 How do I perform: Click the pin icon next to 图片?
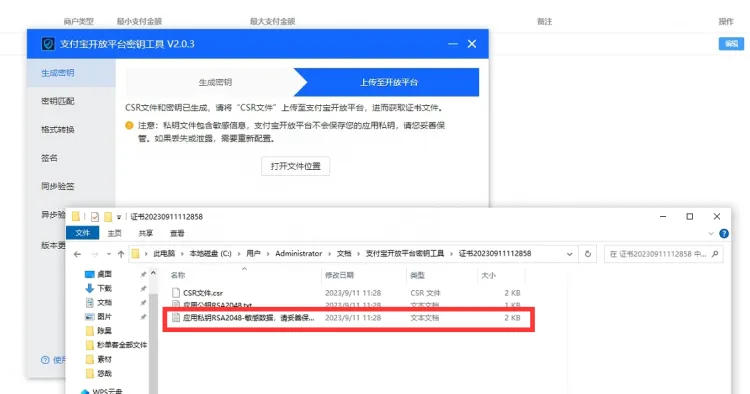(143, 317)
